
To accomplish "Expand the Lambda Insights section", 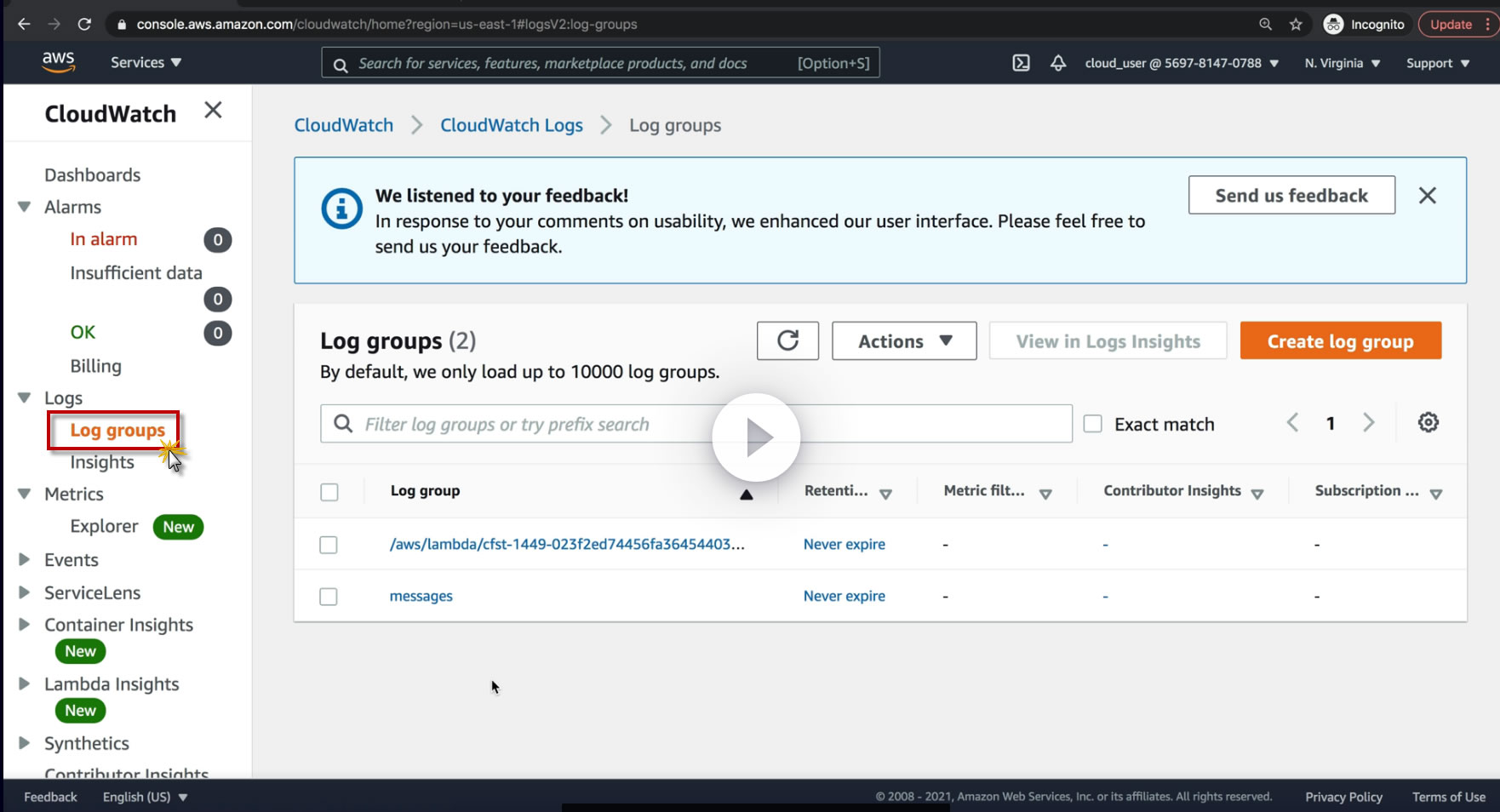I will [25, 683].
